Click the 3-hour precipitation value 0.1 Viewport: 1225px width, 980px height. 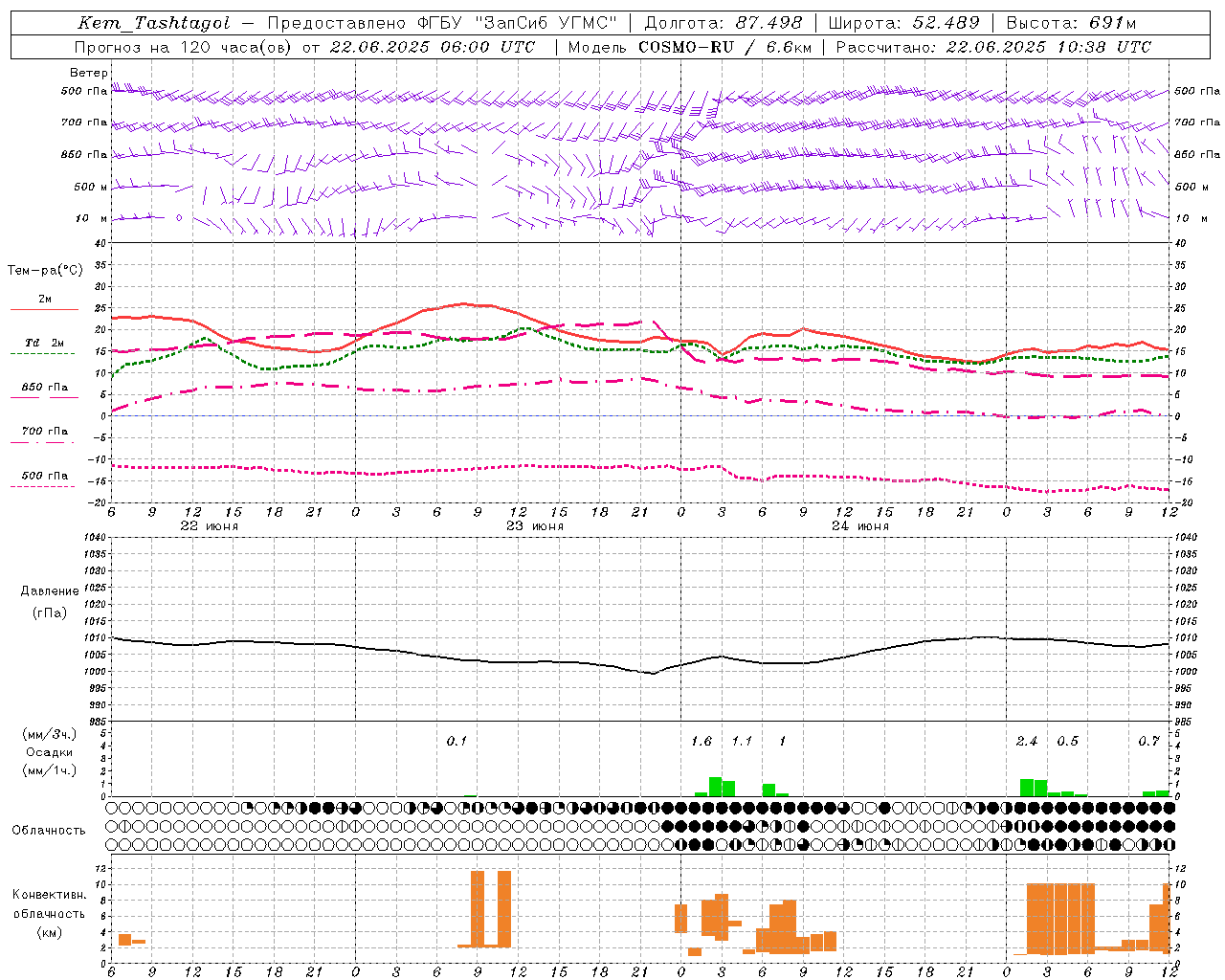[457, 741]
